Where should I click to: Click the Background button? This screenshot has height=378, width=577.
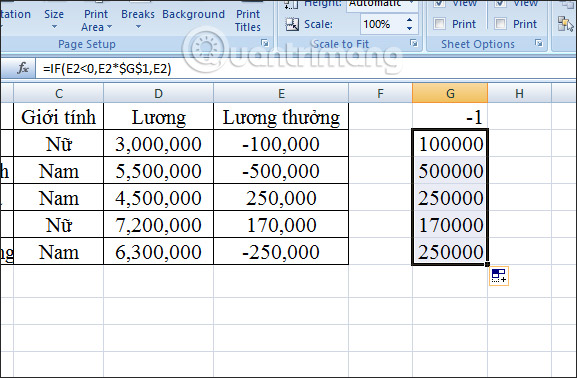coord(193,14)
